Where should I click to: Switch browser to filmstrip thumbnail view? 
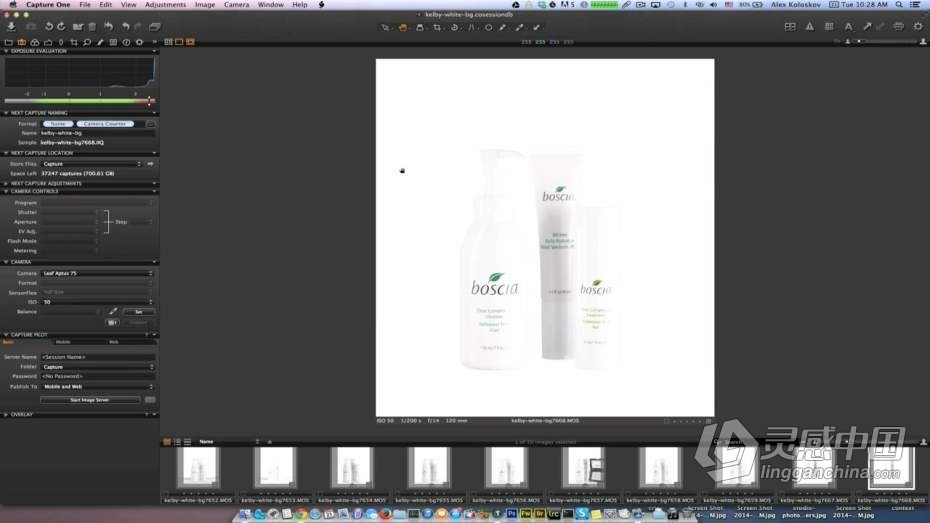click(x=167, y=442)
